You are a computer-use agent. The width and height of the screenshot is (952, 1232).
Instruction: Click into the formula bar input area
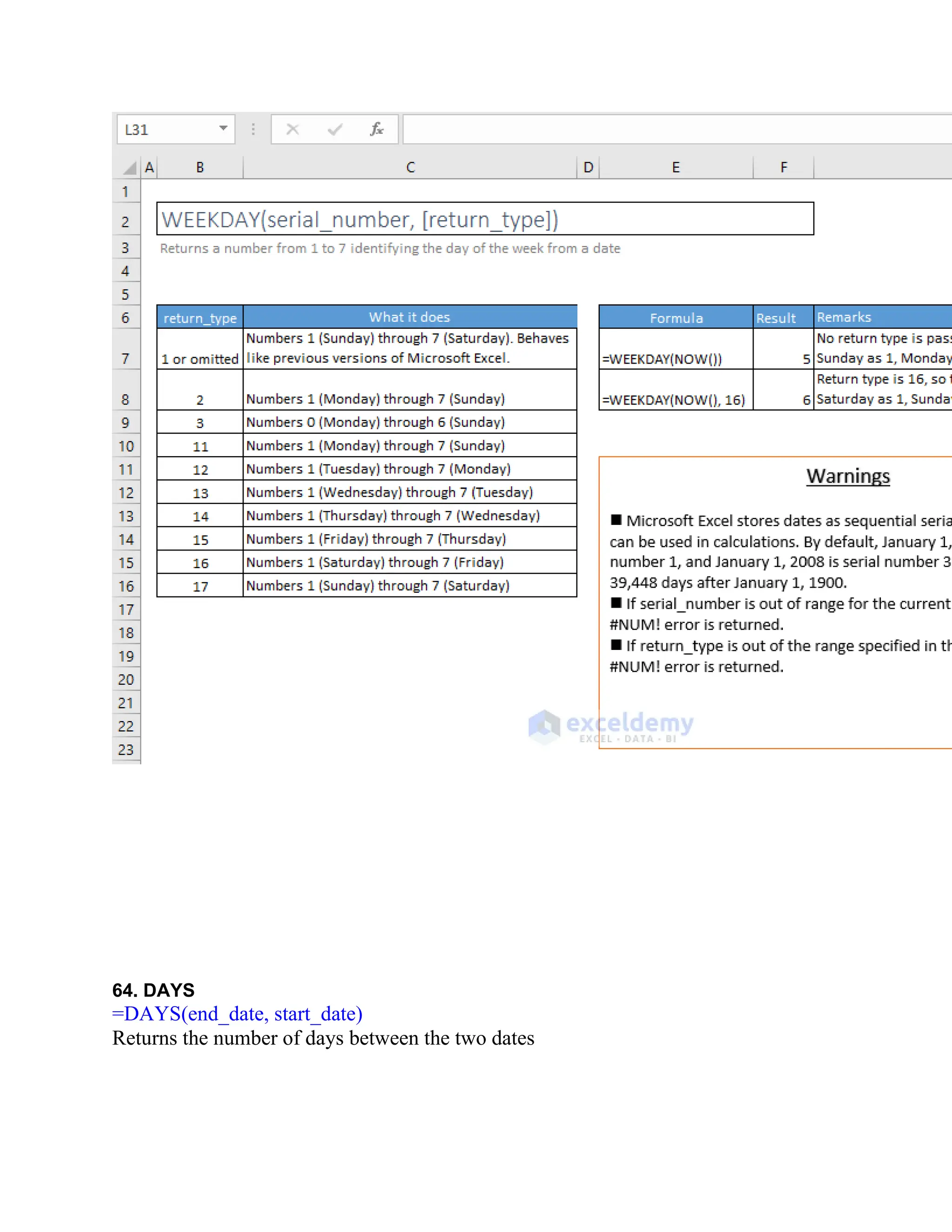[x=677, y=130]
